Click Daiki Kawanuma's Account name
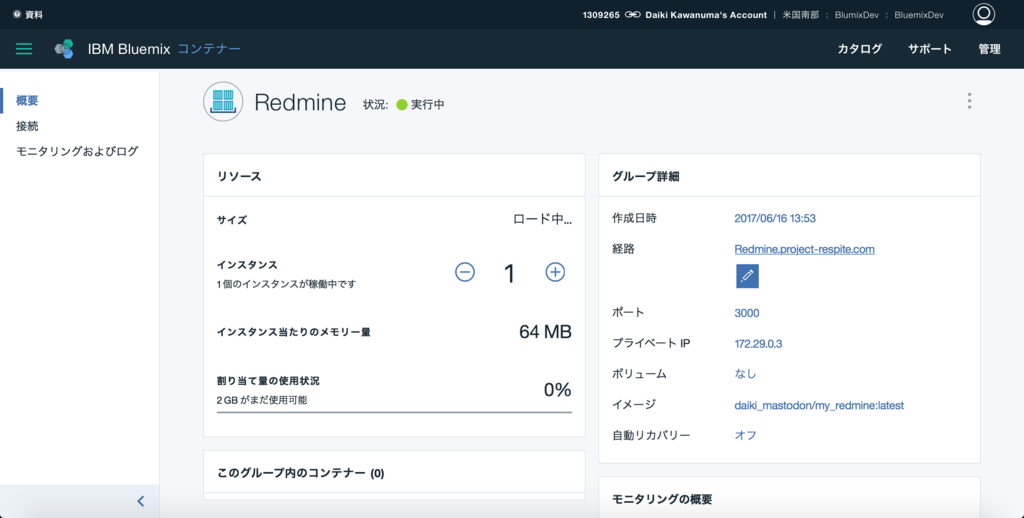 (x=706, y=14)
